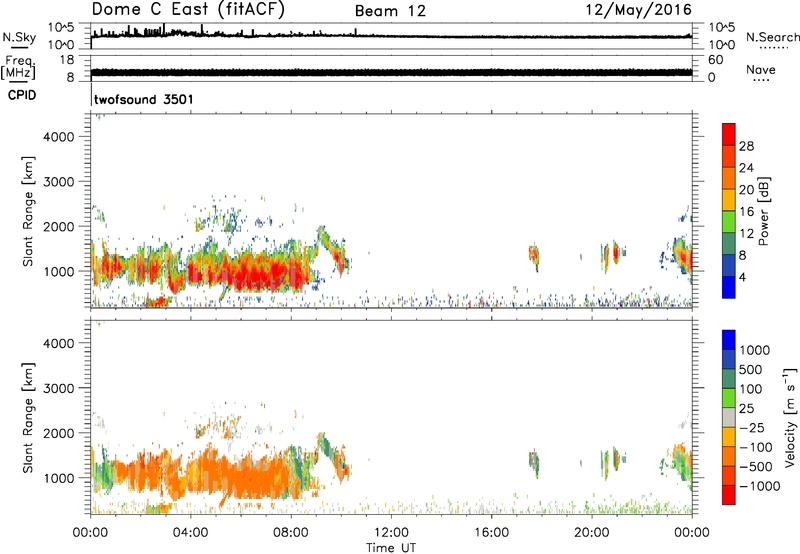This screenshot has height=554, width=800.
Task: Click the "Power [dB]" colorbar title
Action: 763,211
